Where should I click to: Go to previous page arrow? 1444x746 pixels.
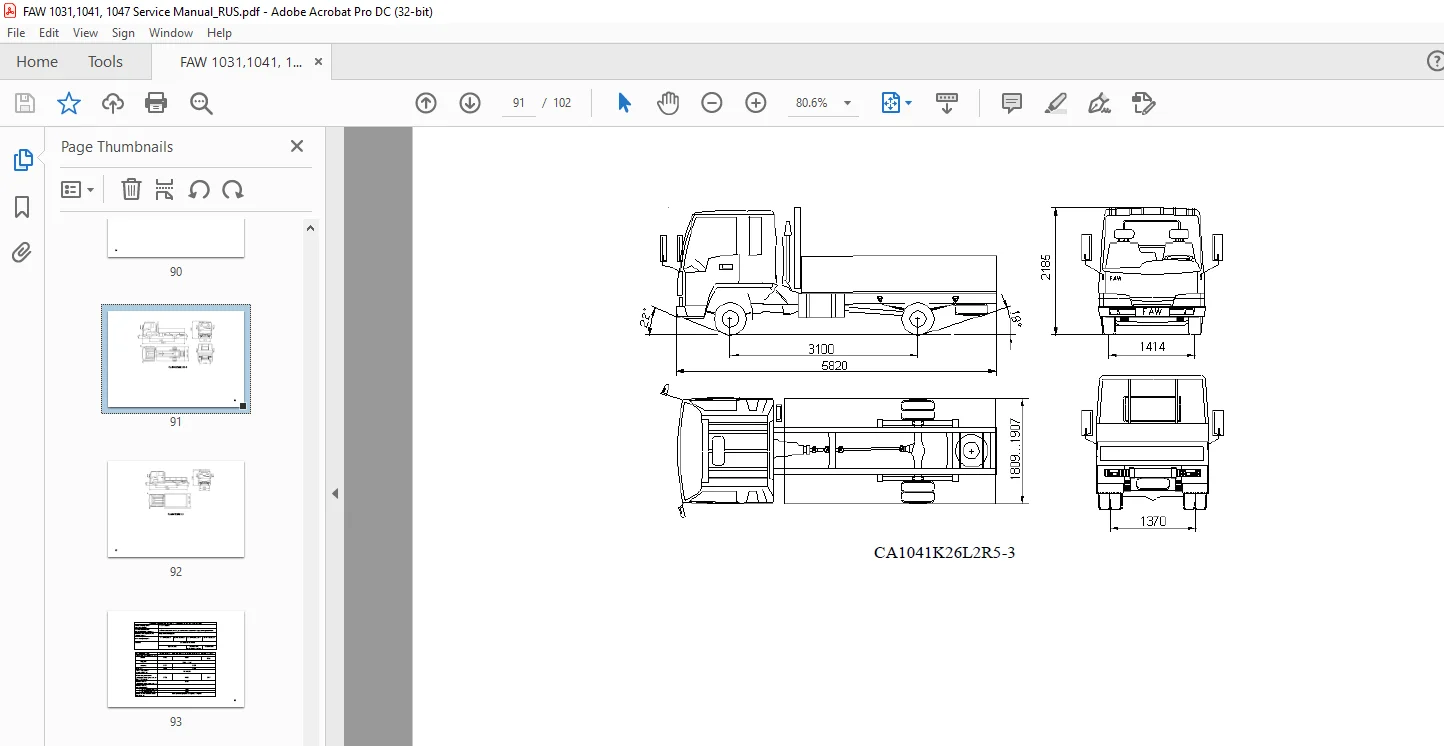tap(426, 103)
